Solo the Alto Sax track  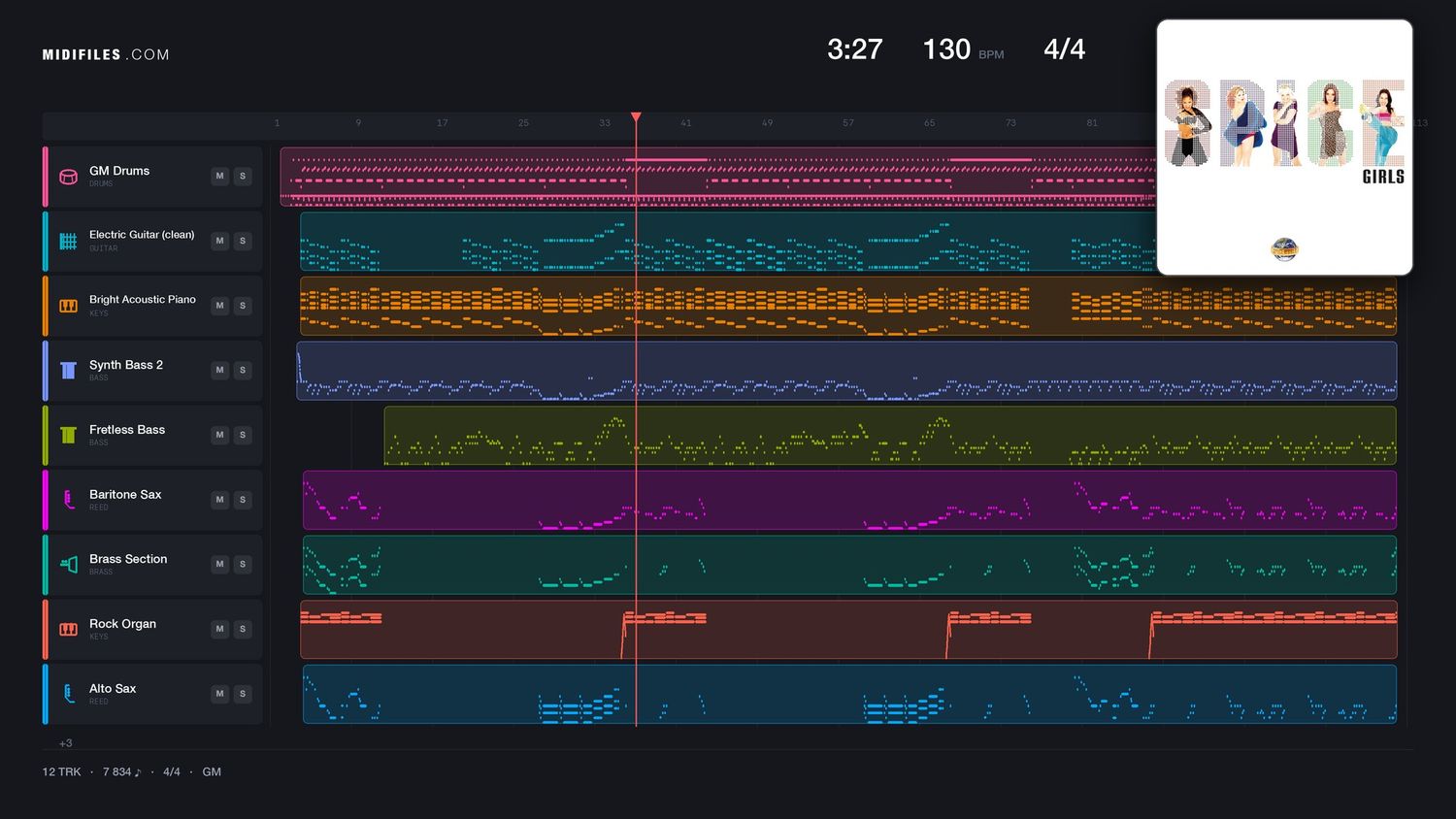point(243,694)
